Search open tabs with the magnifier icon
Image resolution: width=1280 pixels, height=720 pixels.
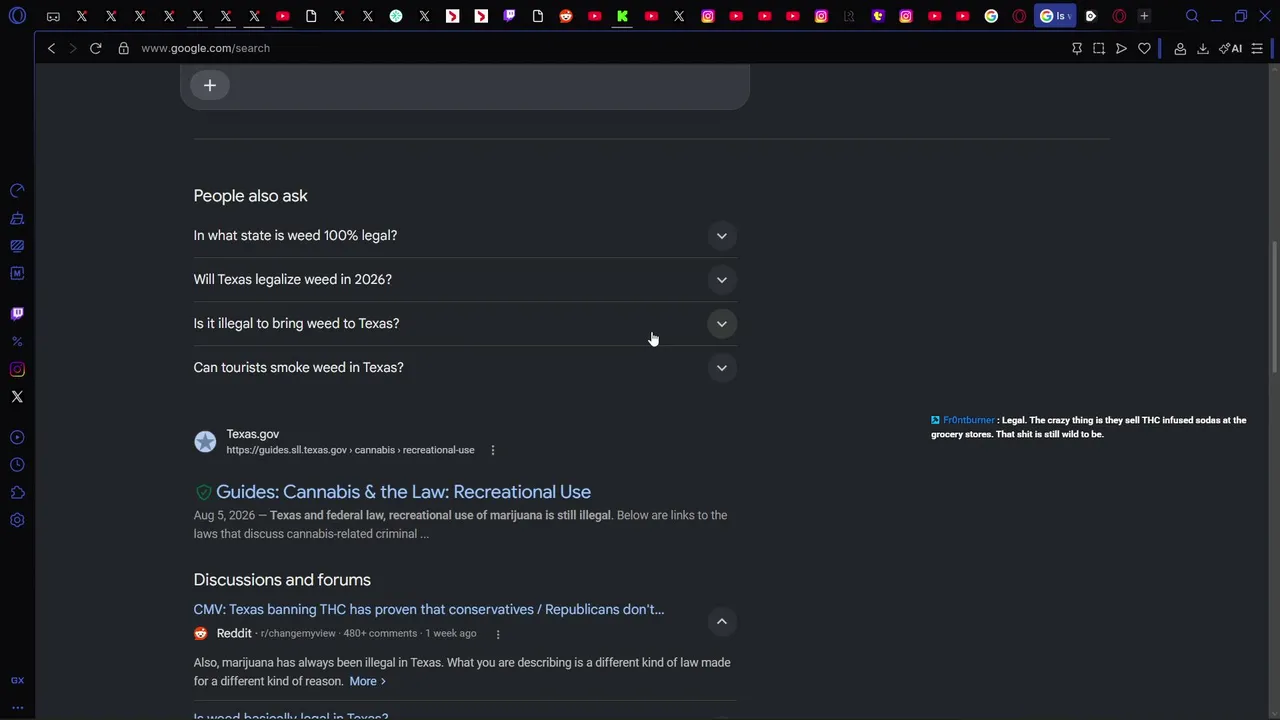click(x=1192, y=16)
